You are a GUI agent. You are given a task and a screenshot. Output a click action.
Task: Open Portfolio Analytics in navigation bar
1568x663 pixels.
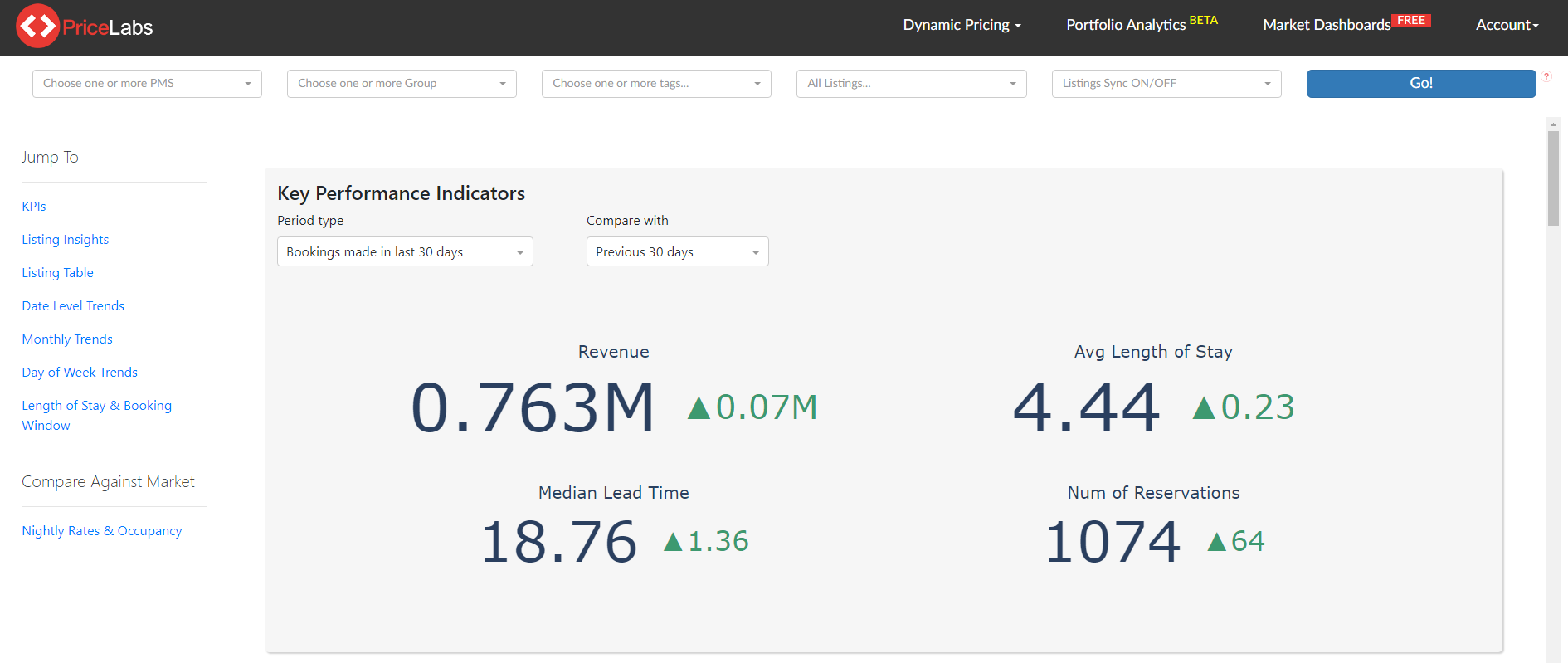[1126, 25]
